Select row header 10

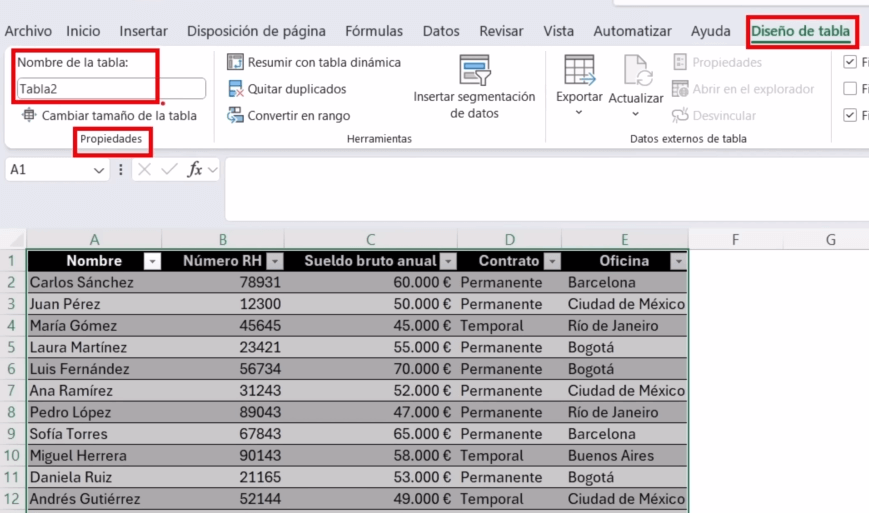(x=12, y=455)
